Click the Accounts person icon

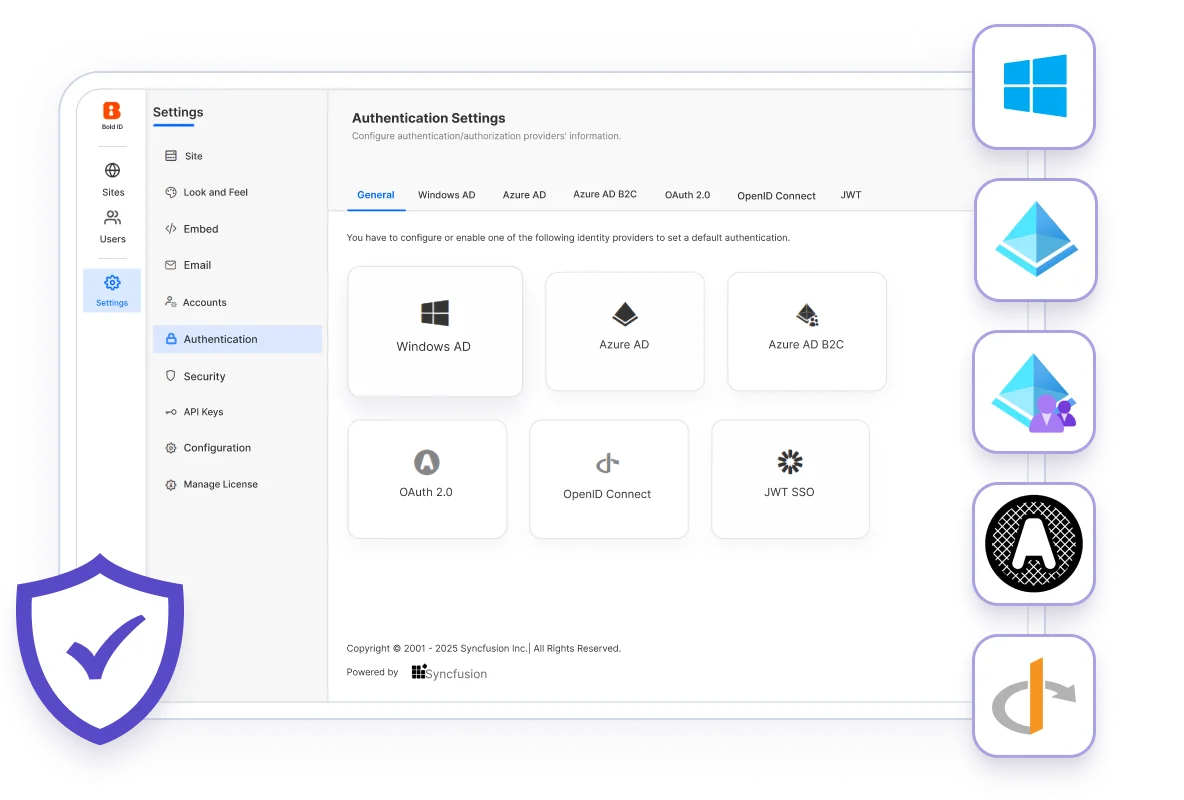[171, 301]
